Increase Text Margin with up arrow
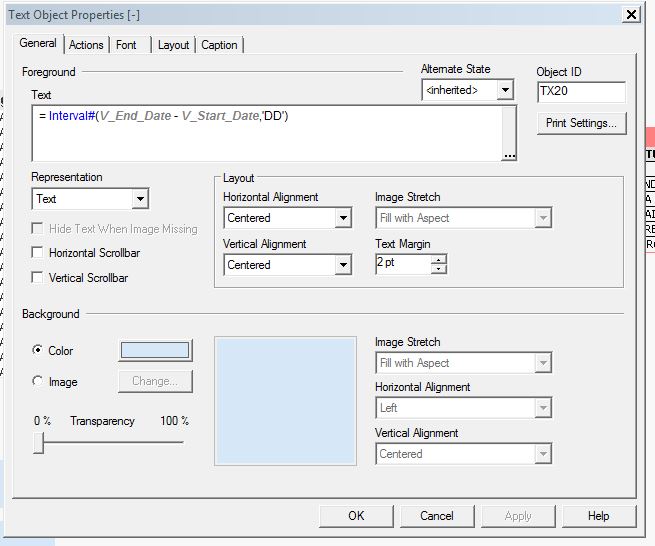This screenshot has width=655, height=546. (x=439, y=259)
